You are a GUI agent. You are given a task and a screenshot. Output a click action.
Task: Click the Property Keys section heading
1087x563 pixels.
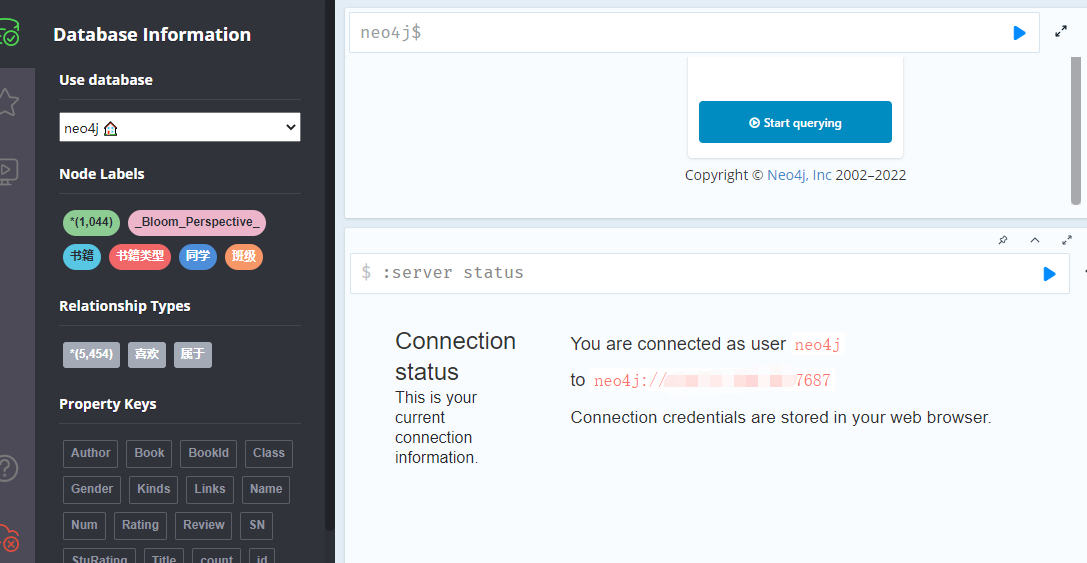click(107, 404)
